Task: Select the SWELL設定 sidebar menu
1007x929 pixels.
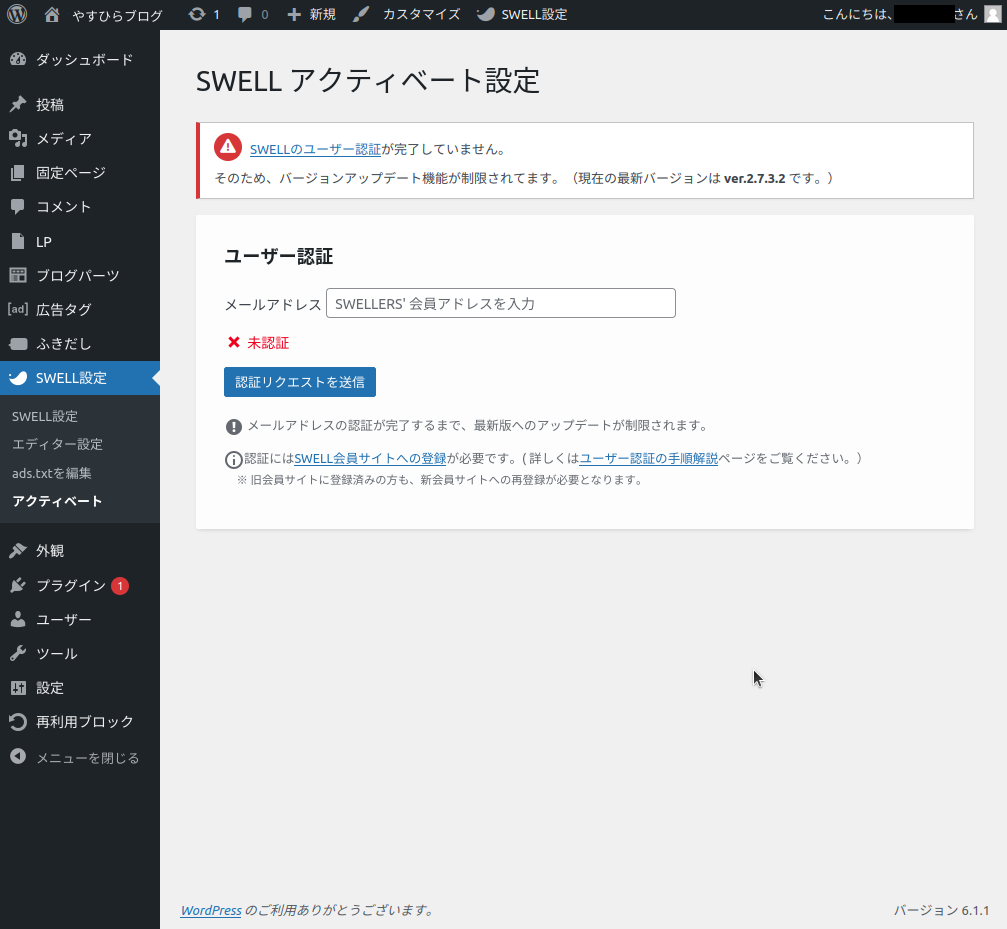Action: click(x=80, y=378)
